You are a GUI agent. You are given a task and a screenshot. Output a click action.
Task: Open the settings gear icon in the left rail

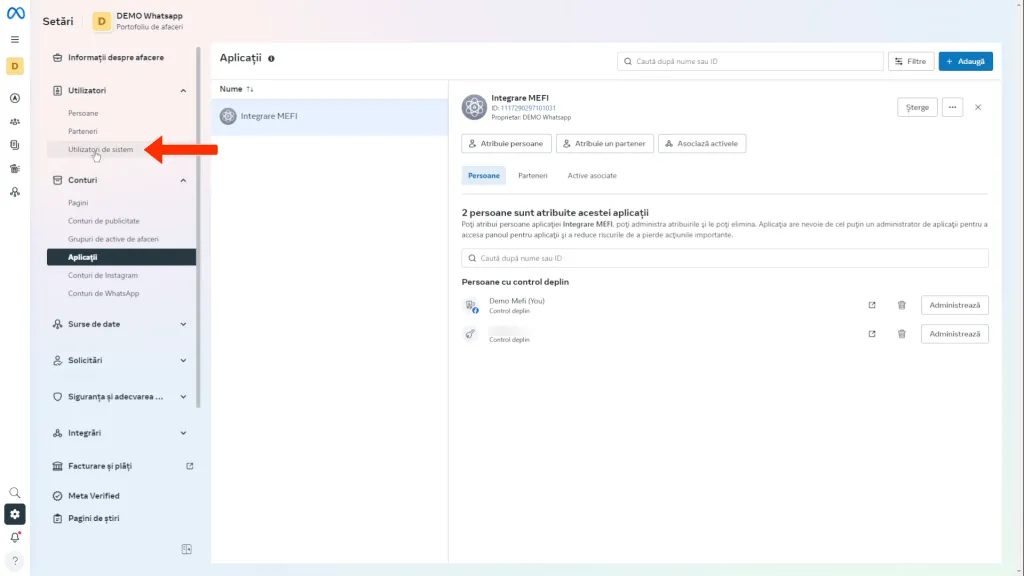[15, 514]
